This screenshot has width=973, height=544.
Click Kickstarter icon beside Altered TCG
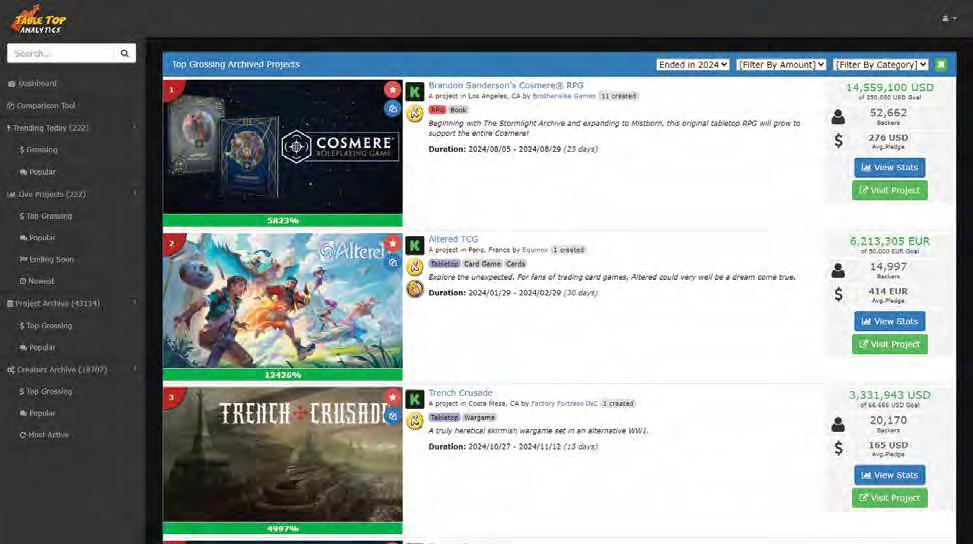(415, 246)
